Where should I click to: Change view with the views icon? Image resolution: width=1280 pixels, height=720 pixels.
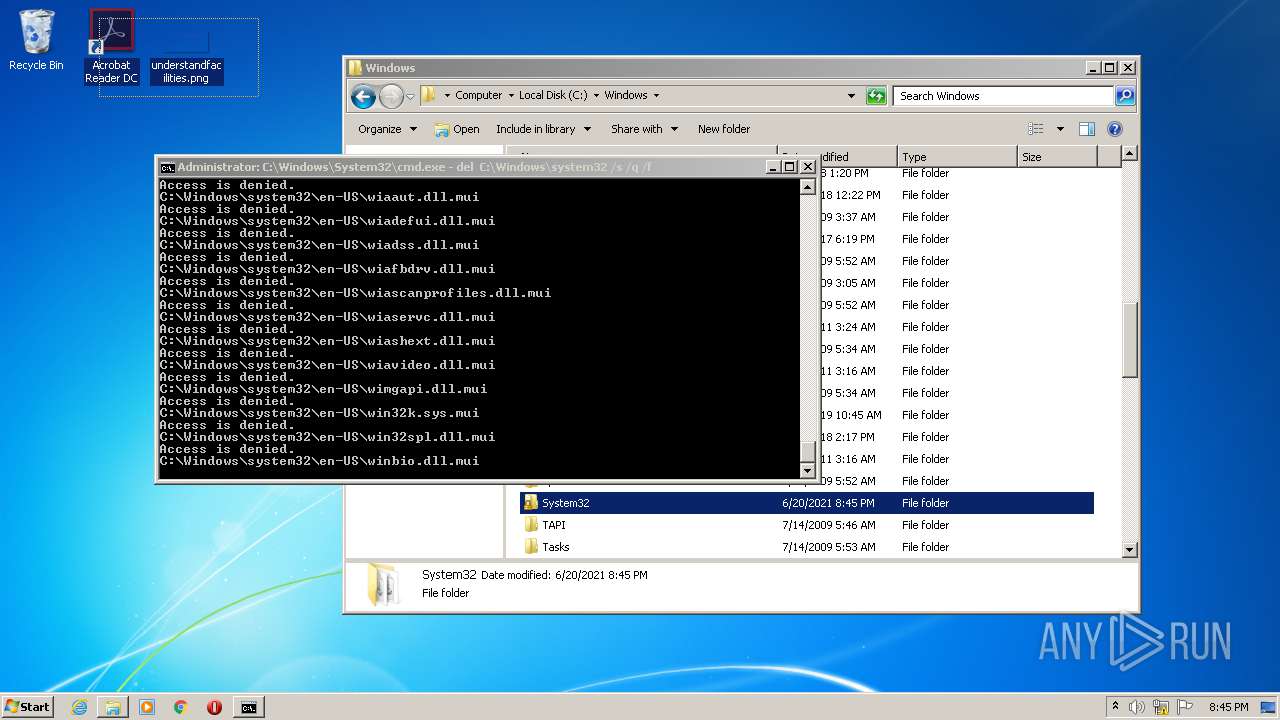(1035, 129)
